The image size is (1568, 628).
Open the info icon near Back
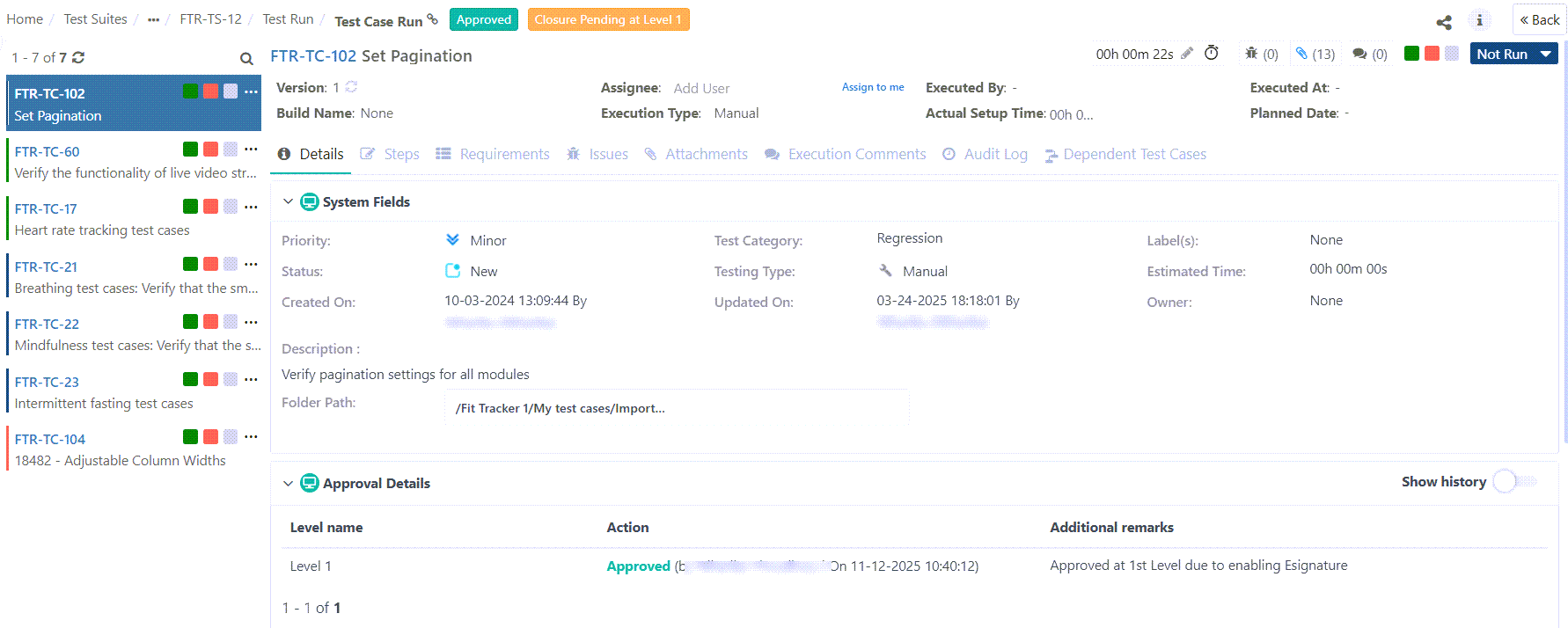coord(1480,20)
